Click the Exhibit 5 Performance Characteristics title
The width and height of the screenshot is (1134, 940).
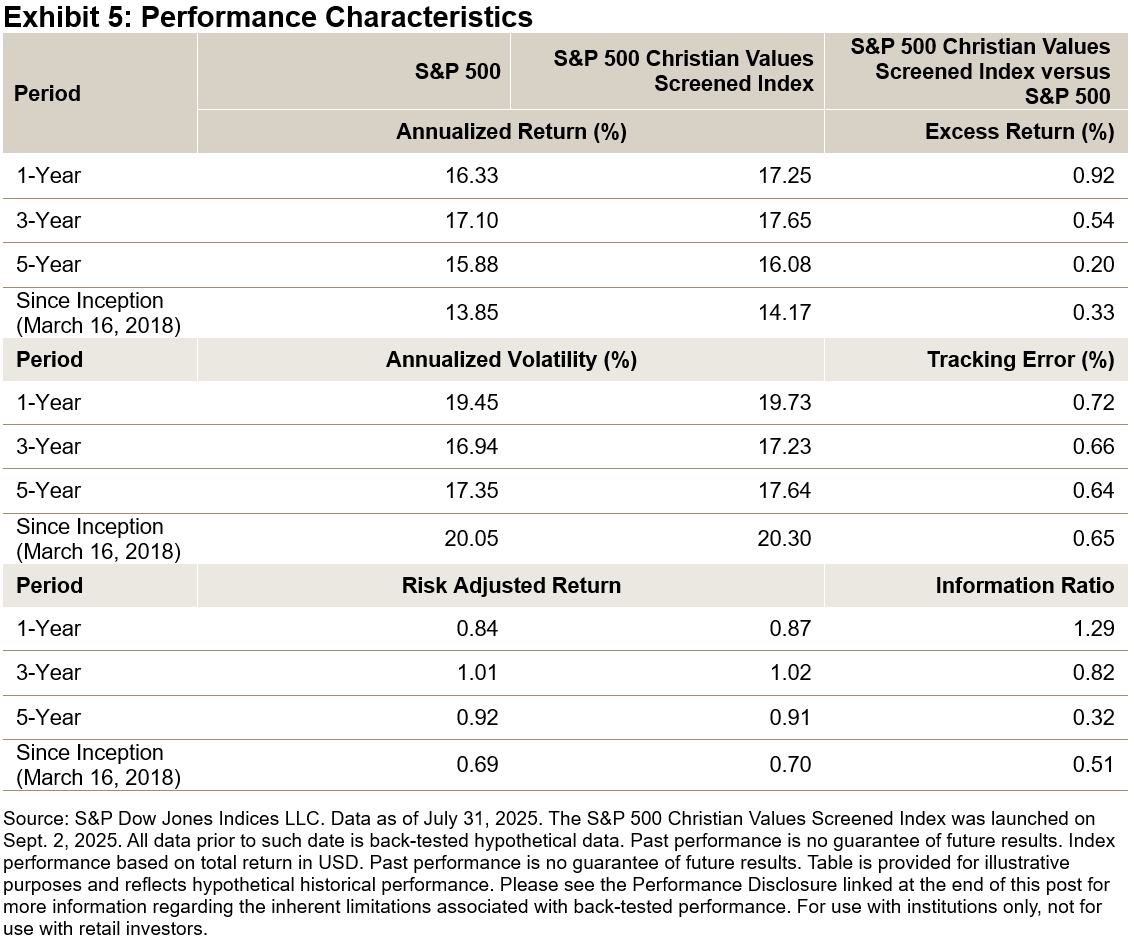[268, 17]
